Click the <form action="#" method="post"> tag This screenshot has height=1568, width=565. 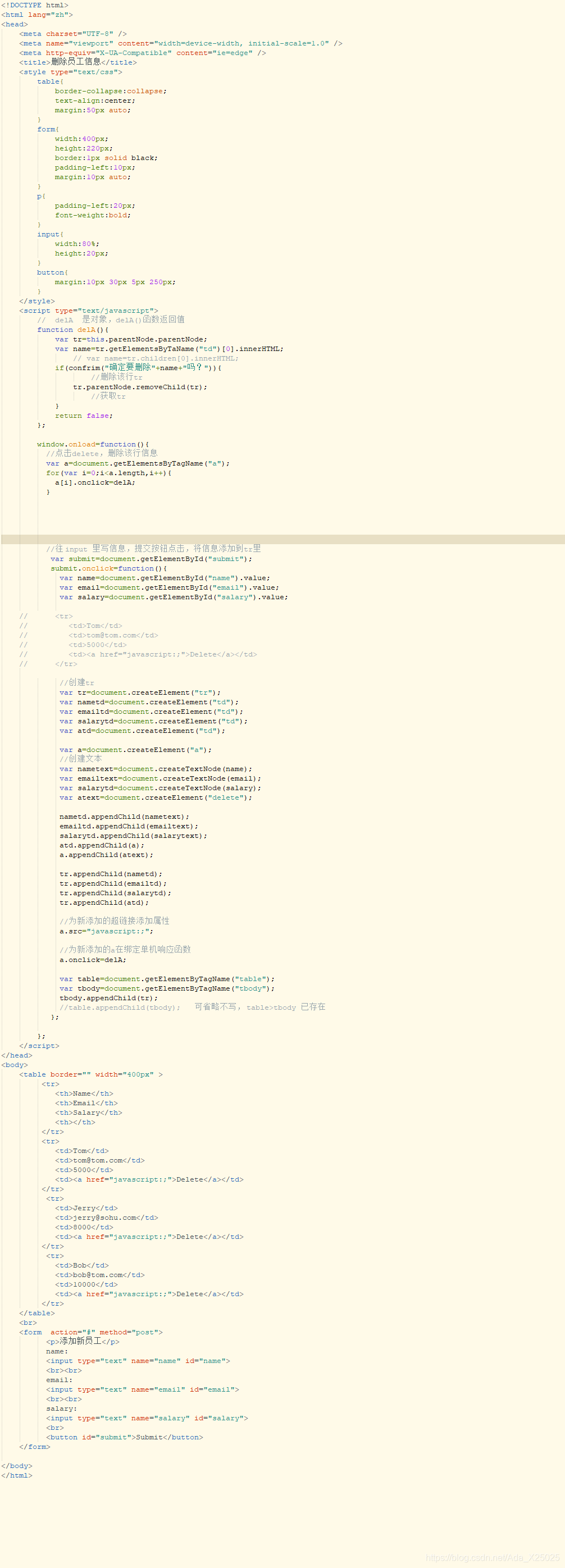point(91,1332)
